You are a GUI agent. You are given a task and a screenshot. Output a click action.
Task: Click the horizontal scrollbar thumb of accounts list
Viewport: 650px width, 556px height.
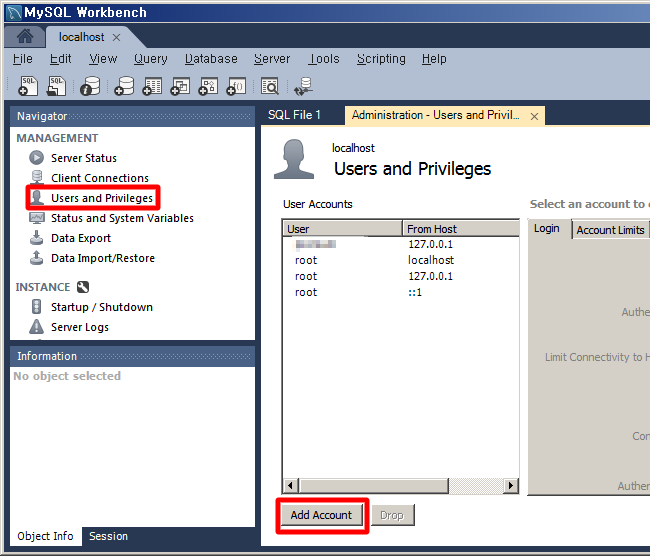click(374, 485)
